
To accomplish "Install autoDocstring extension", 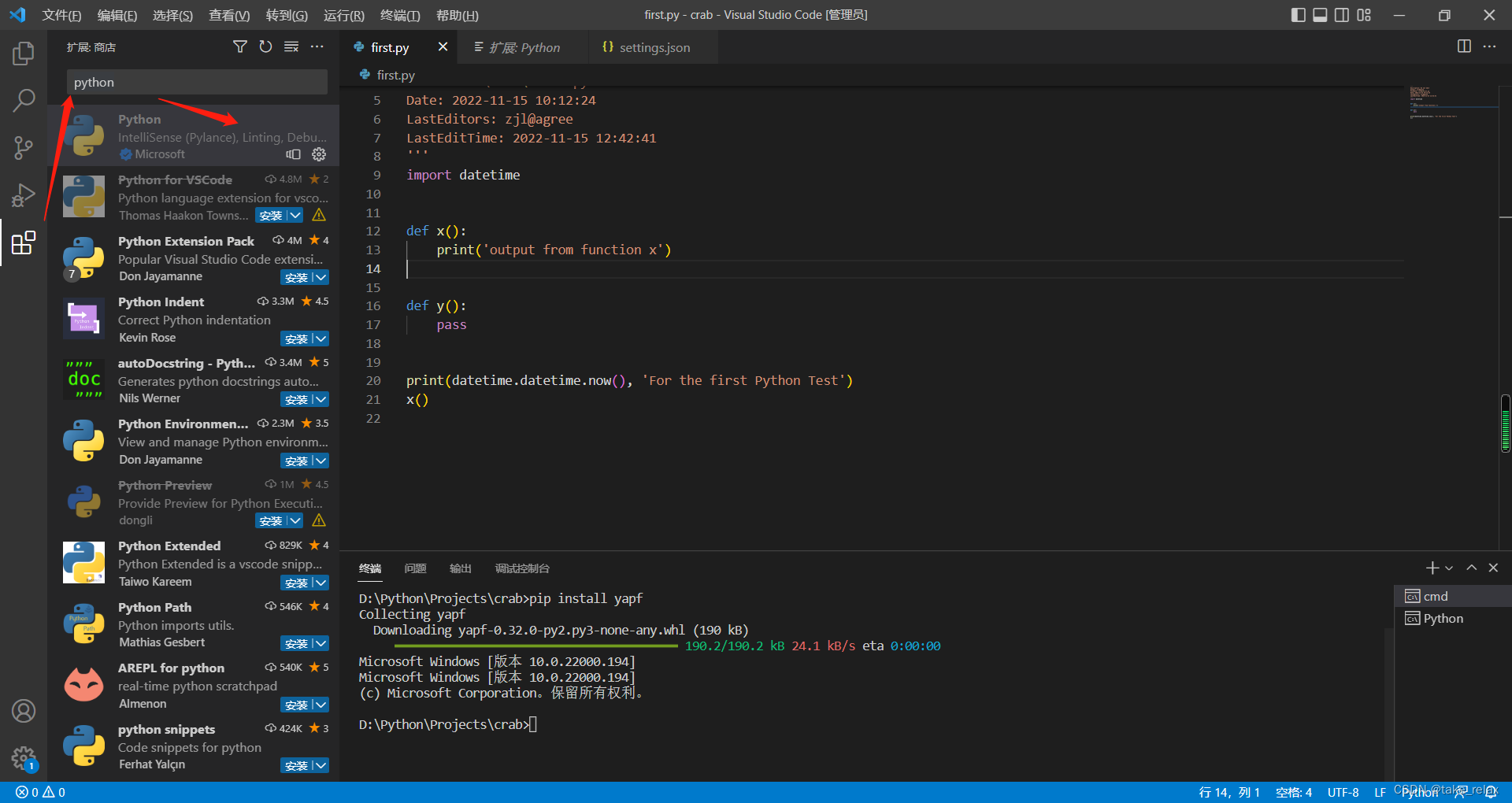I will tap(296, 399).
